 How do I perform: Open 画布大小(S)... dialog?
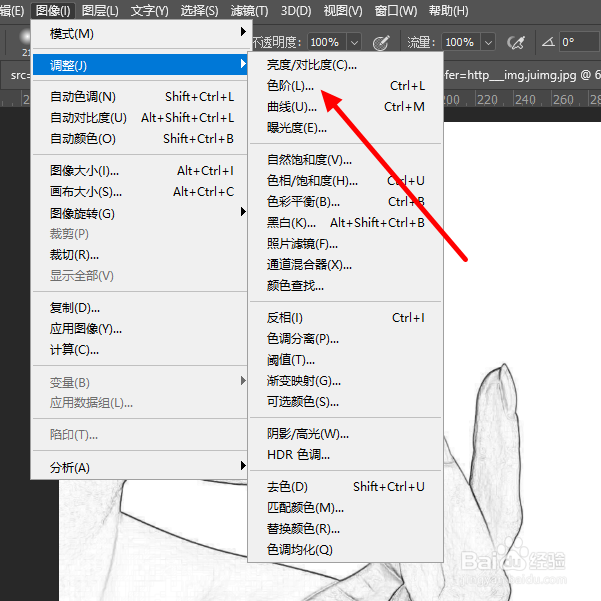(140, 192)
